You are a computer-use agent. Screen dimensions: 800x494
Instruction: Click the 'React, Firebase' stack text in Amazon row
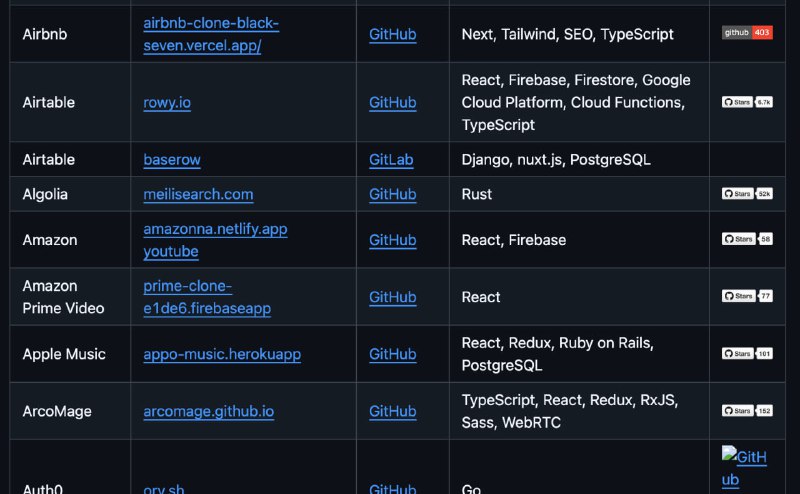point(514,240)
